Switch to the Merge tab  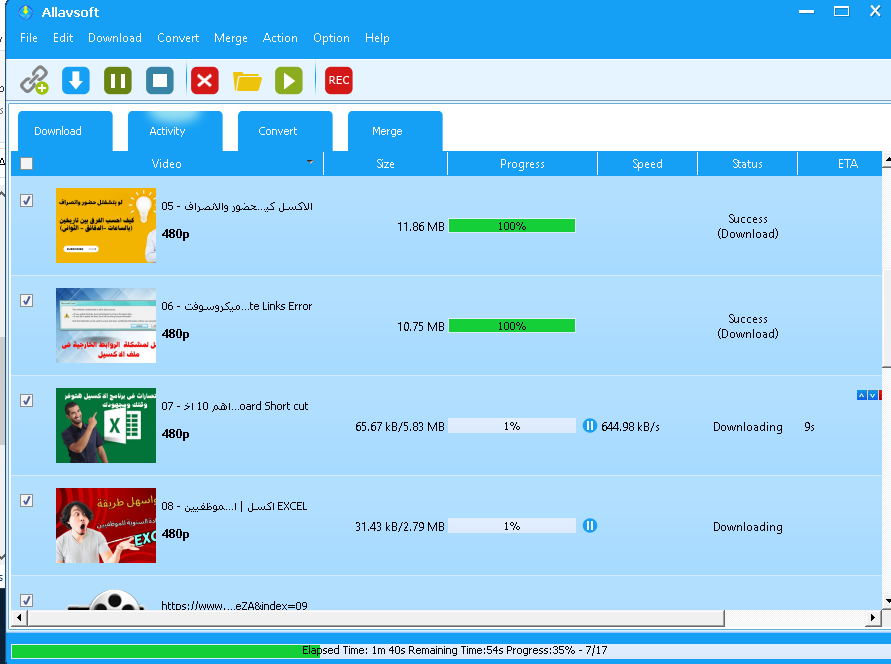387,131
